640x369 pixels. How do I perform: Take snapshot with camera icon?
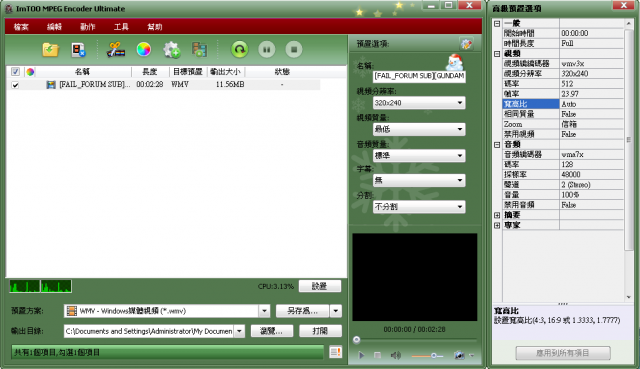pyautogui.click(x=459, y=355)
